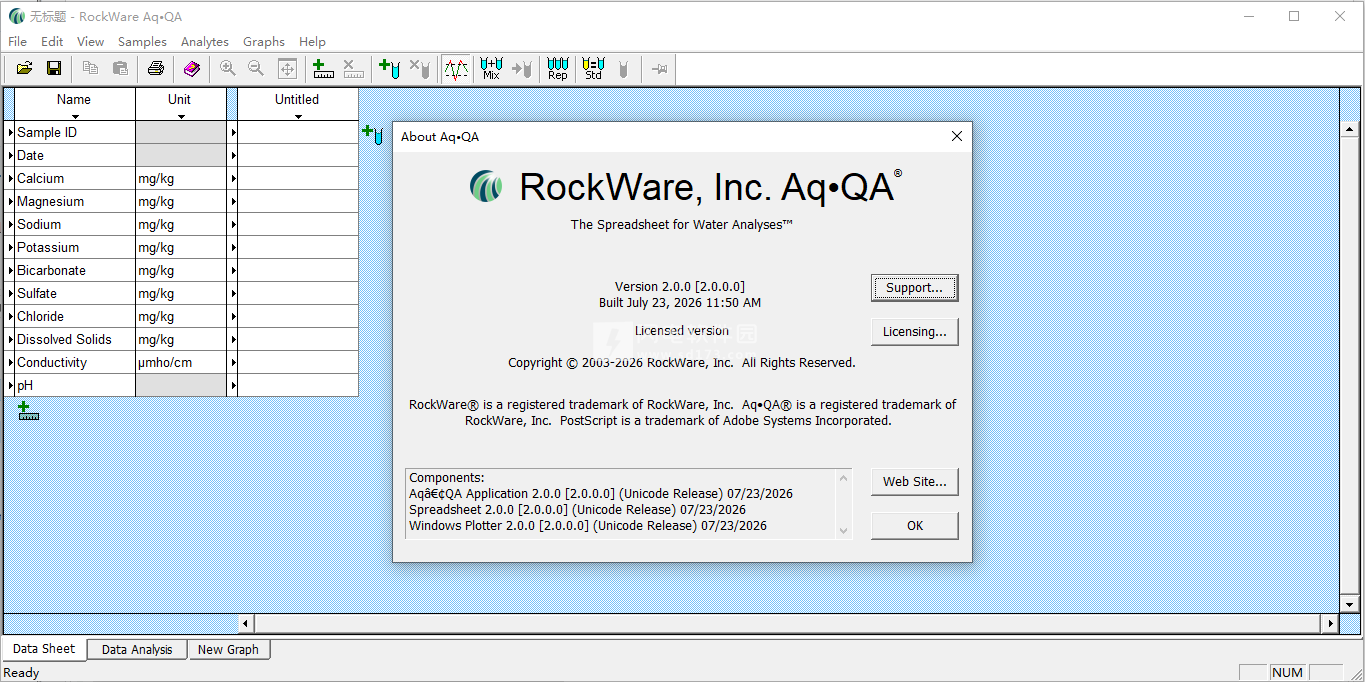Toggle the red-green graph line icon

pyautogui.click(x=456, y=68)
